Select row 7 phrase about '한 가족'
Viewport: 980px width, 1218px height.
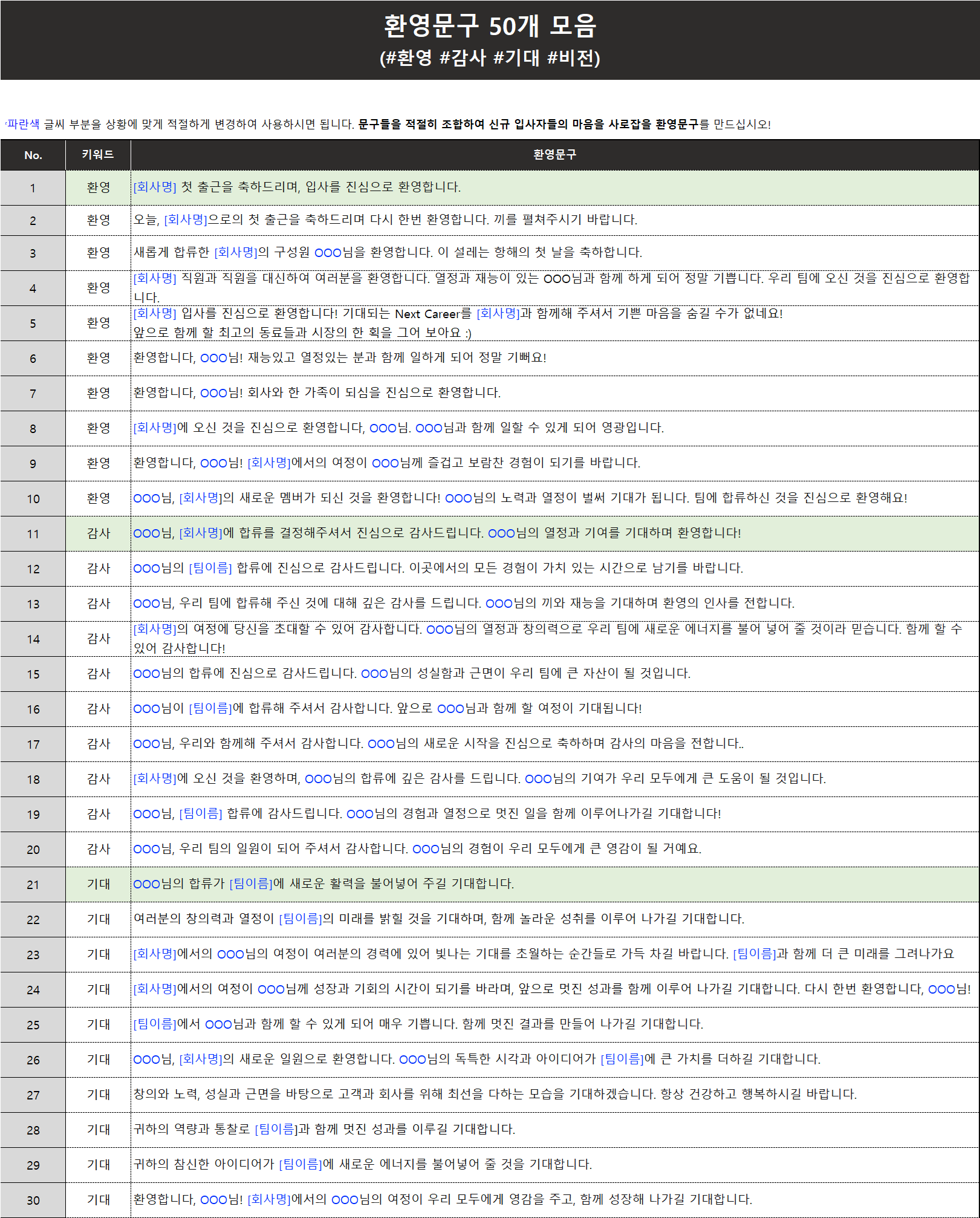(x=317, y=393)
